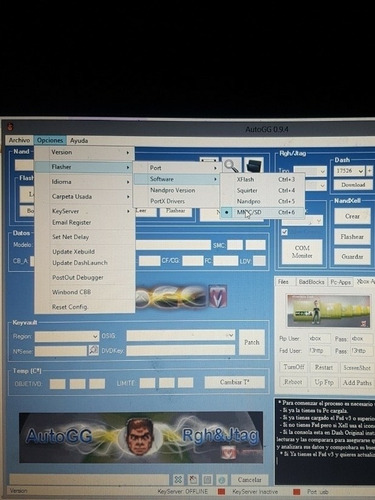
Task: Expand the KeyServer submenu
Action: 85,211
